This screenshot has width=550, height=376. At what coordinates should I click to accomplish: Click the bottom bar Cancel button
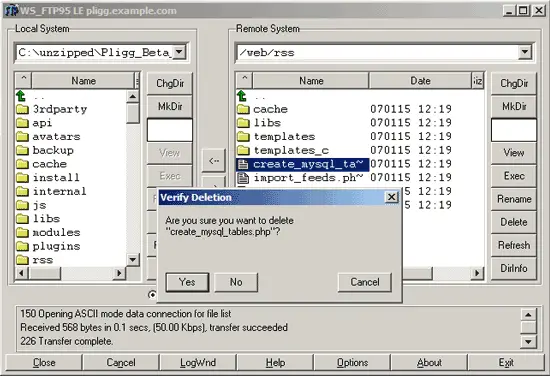tap(121, 362)
